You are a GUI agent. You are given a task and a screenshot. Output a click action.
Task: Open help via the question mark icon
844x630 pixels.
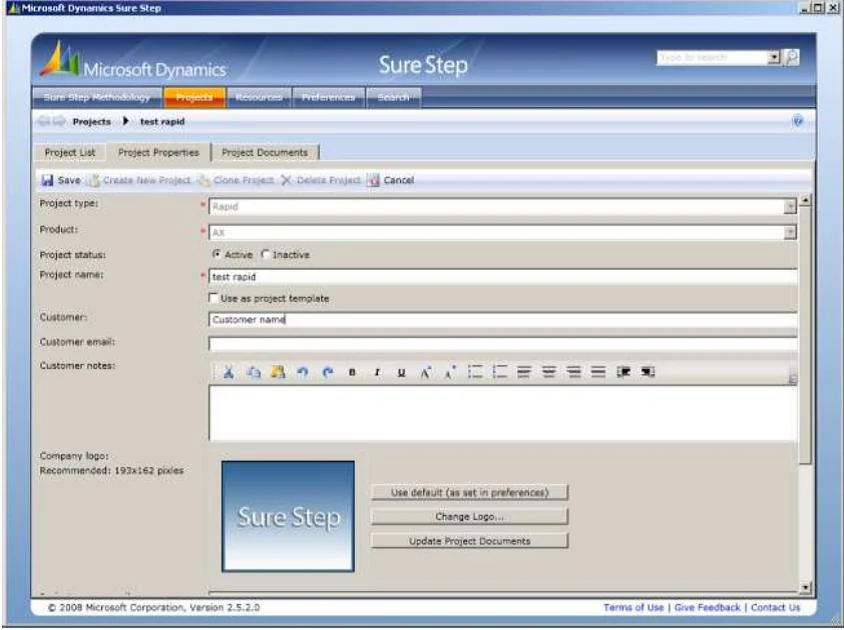[797, 121]
